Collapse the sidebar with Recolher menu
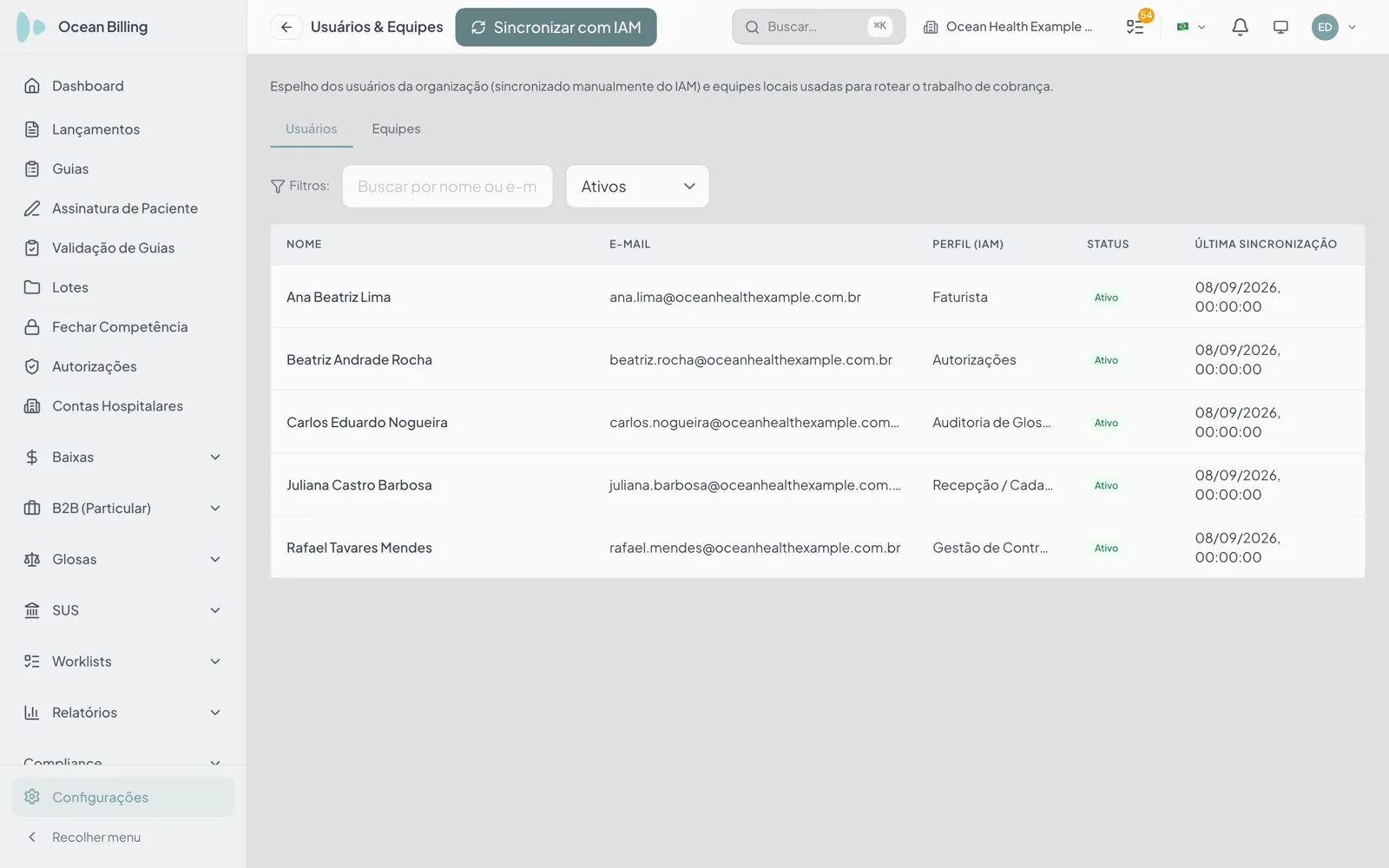 click(122, 837)
